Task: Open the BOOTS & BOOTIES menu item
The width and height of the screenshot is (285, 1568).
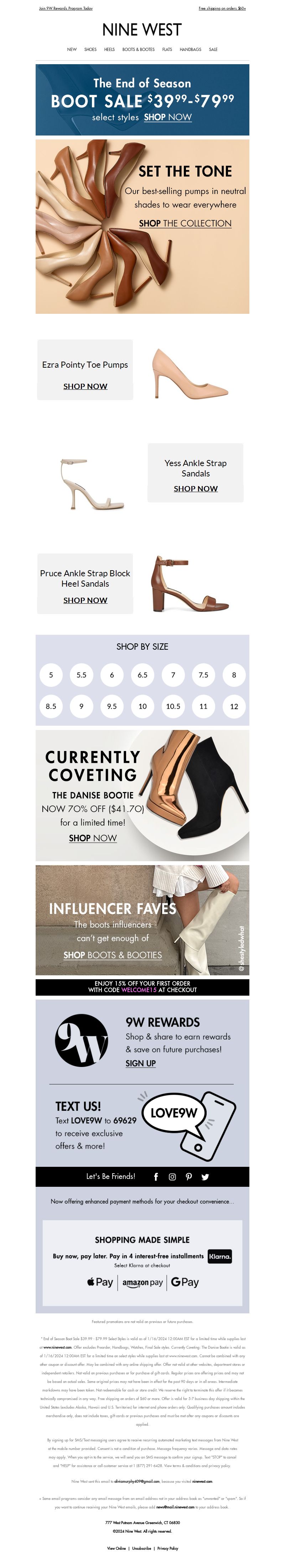Action: point(139,49)
